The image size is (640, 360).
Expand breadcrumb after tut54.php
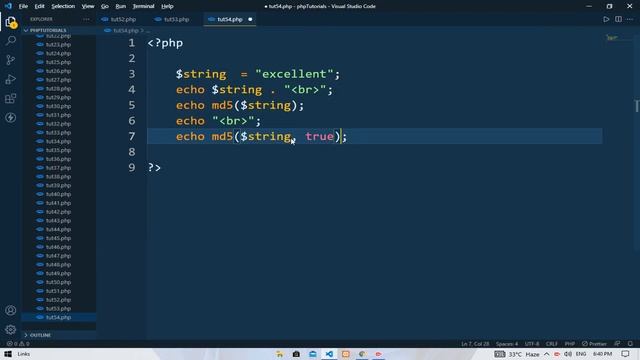pyautogui.click(x=147, y=31)
